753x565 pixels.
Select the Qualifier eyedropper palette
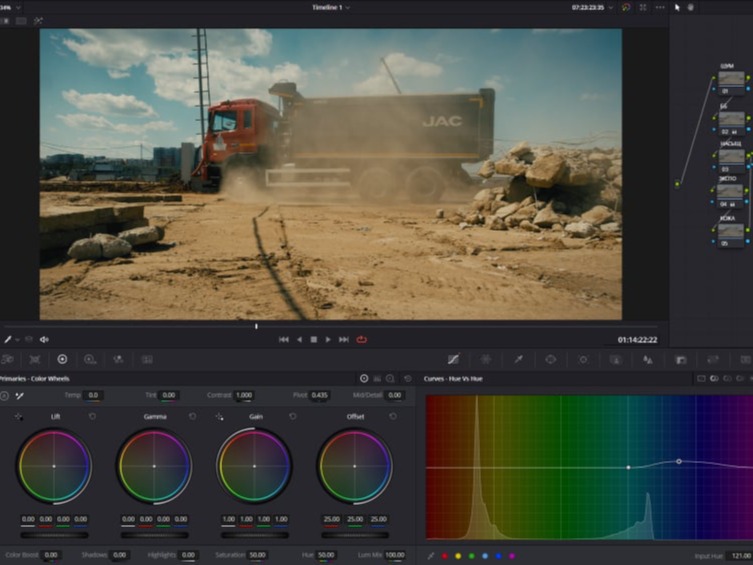tap(518, 359)
